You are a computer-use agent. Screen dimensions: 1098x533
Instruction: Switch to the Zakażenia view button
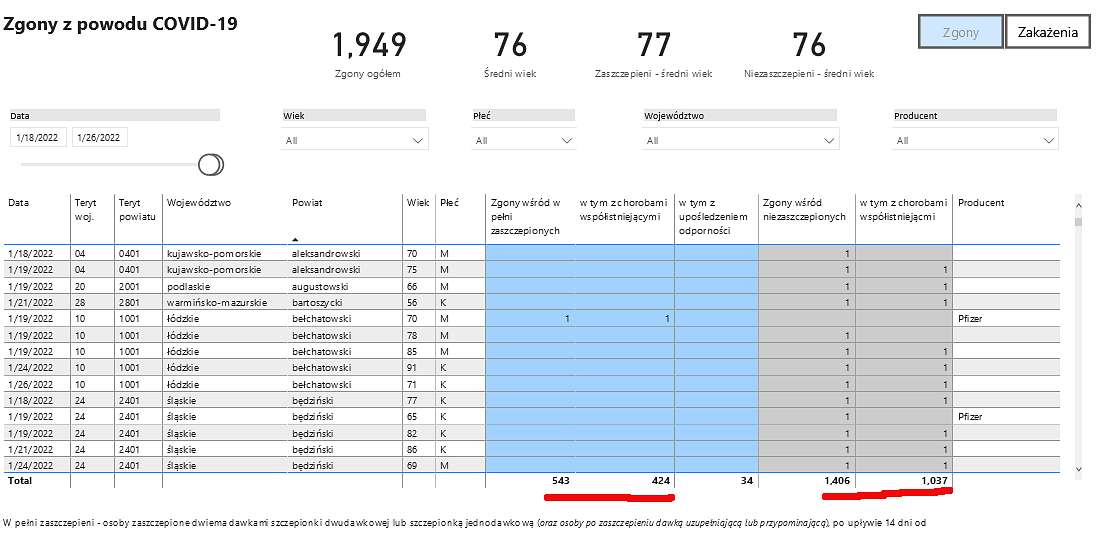(x=1048, y=32)
